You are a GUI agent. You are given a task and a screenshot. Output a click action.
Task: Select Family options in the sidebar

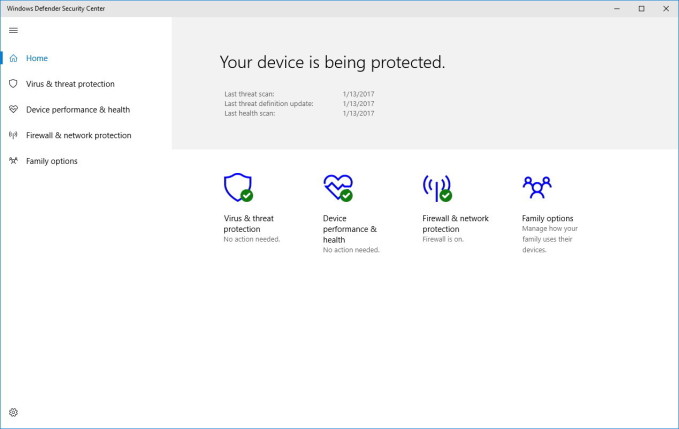point(52,161)
